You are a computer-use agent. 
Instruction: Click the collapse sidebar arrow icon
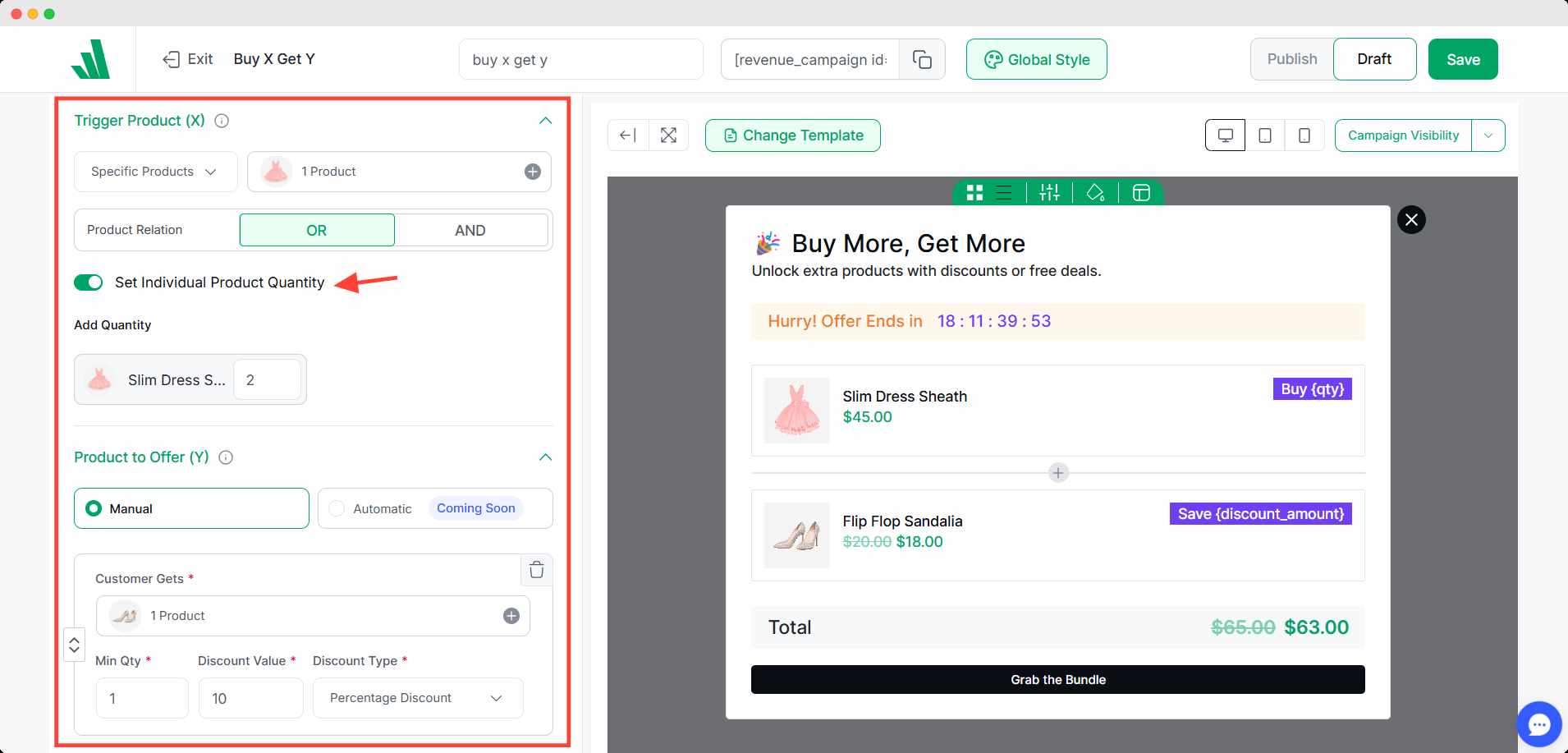click(x=628, y=135)
